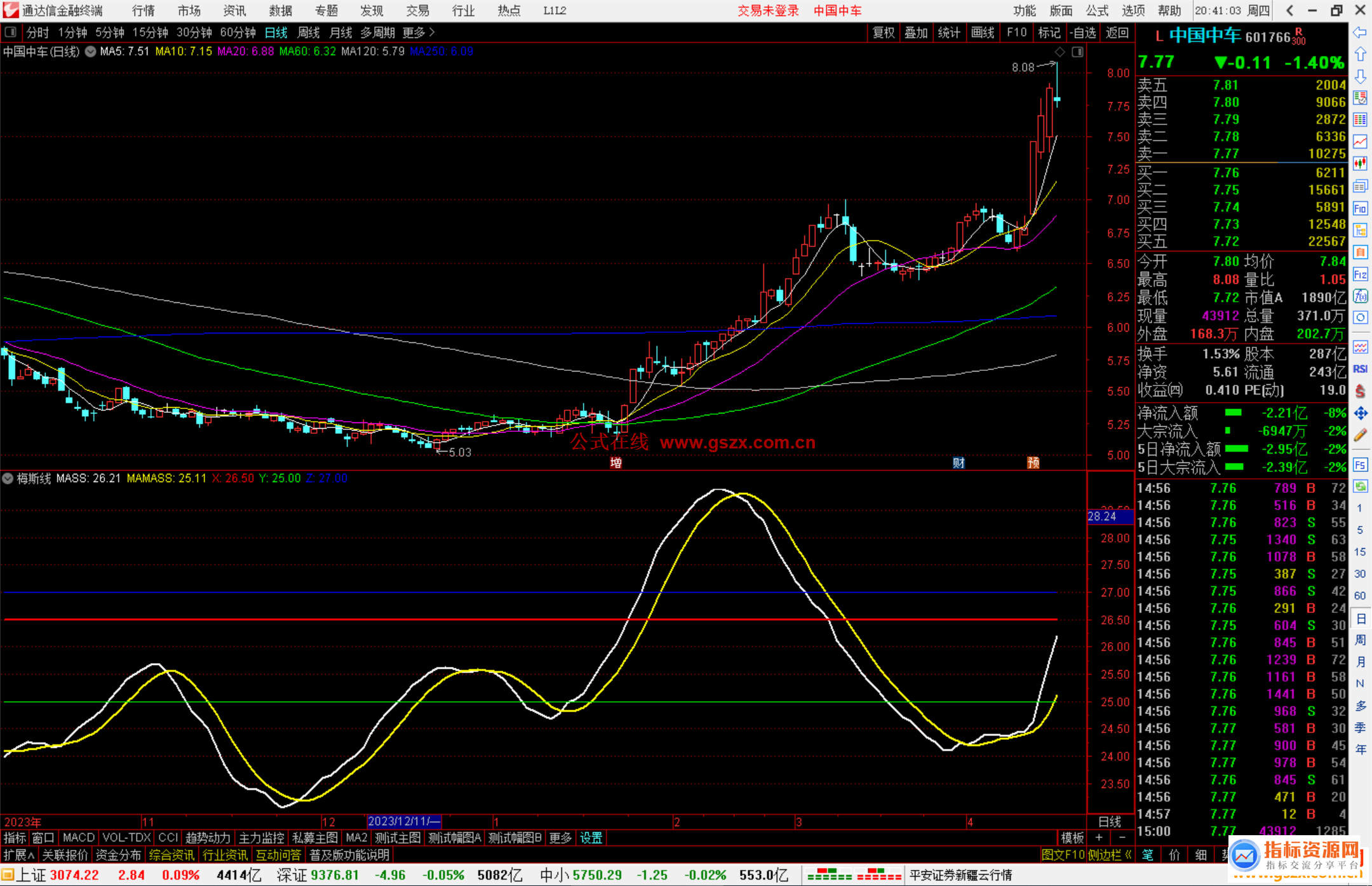Screen dimensions: 1372x886
Task: Click the 28.24 value marker on indicator axis
Action: (1110, 516)
